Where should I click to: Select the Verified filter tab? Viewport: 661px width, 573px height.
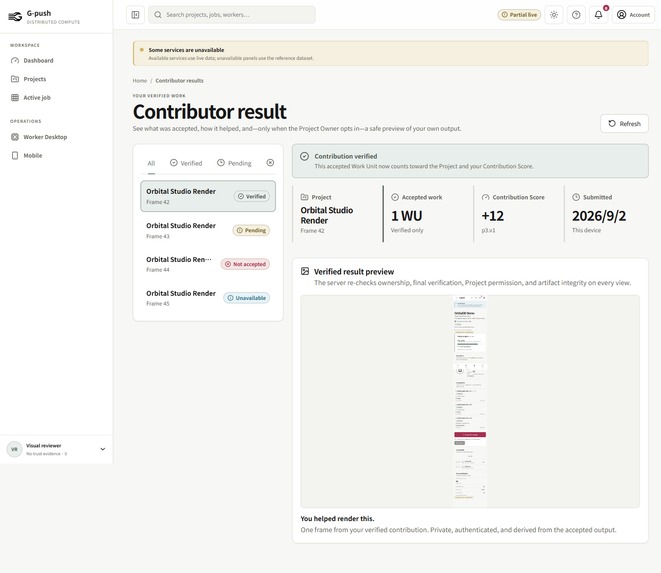click(186, 163)
